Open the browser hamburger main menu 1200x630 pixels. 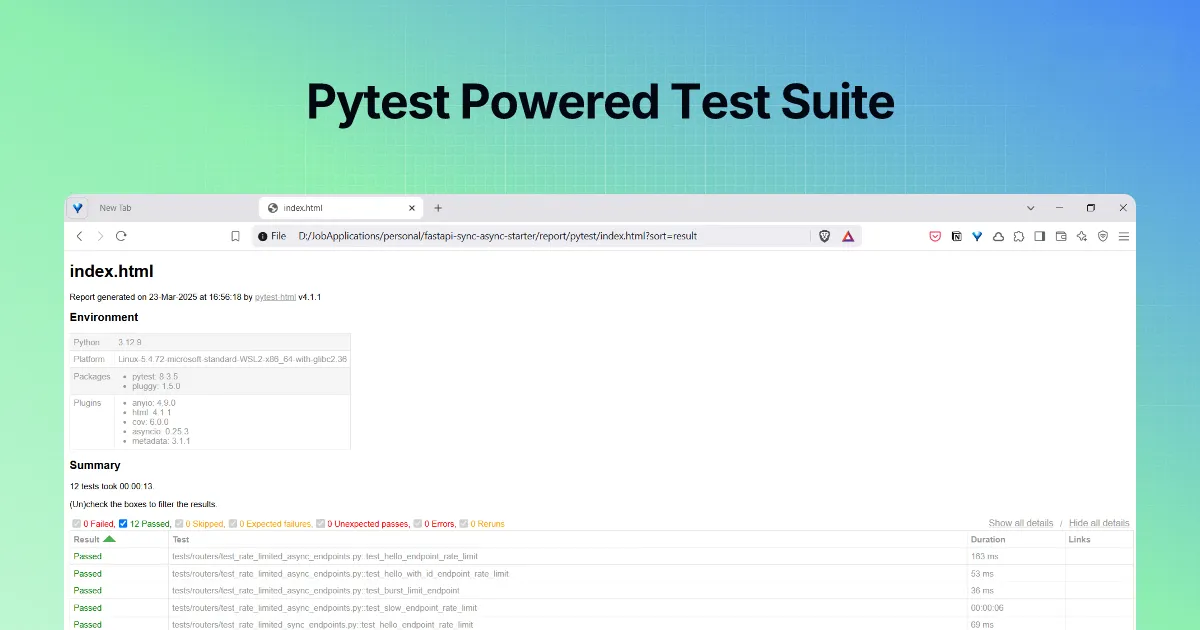pyautogui.click(x=1124, y=236)
